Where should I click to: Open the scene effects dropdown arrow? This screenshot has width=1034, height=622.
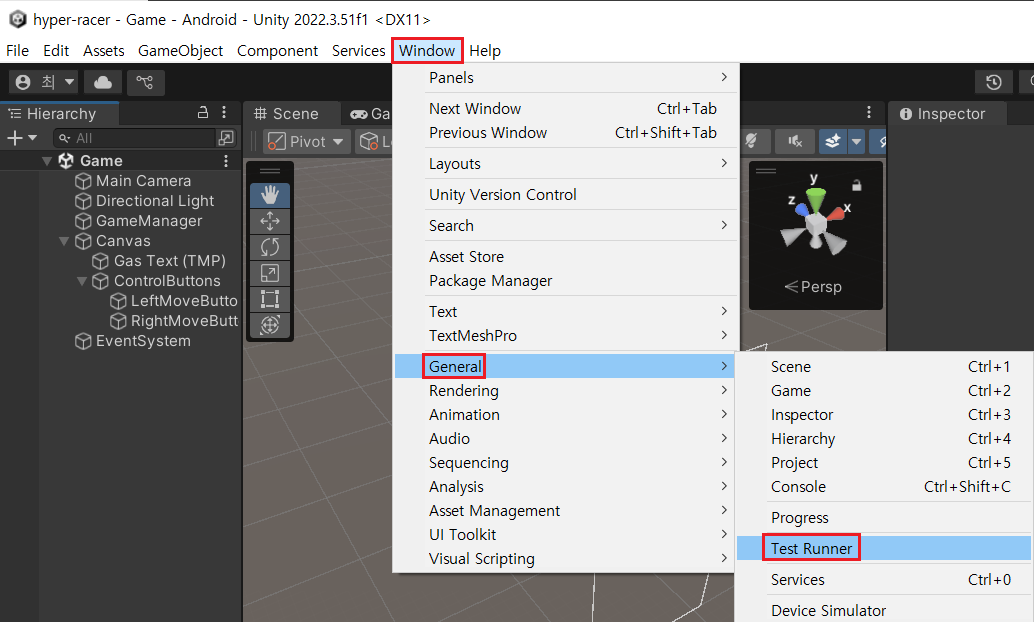point(856,140)
